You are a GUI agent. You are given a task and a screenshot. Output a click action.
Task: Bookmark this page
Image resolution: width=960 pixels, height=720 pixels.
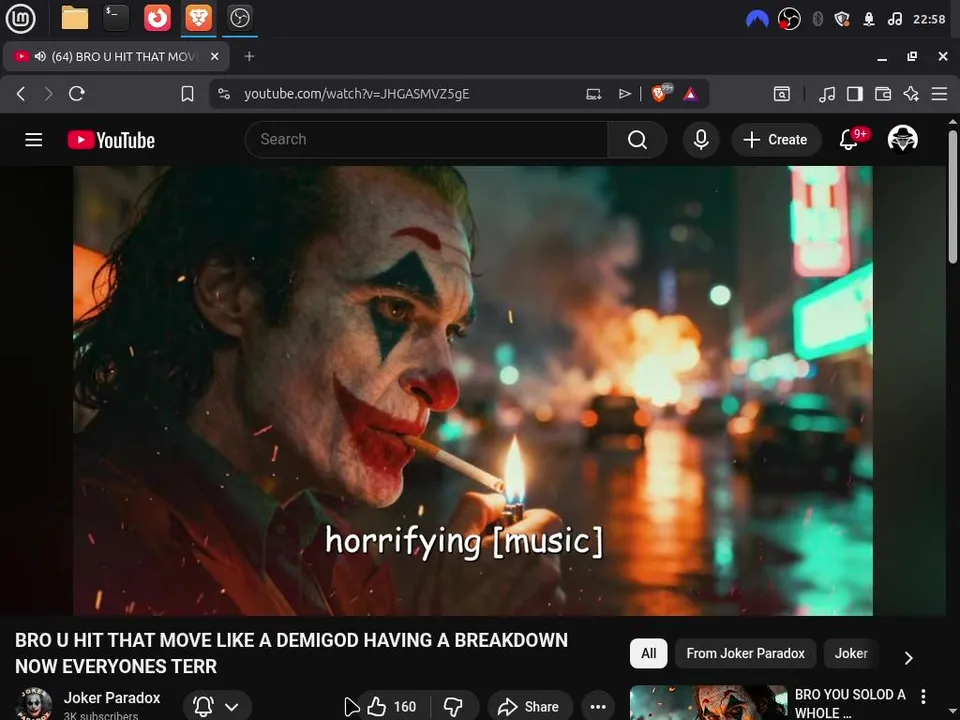[x=187, y=94]
